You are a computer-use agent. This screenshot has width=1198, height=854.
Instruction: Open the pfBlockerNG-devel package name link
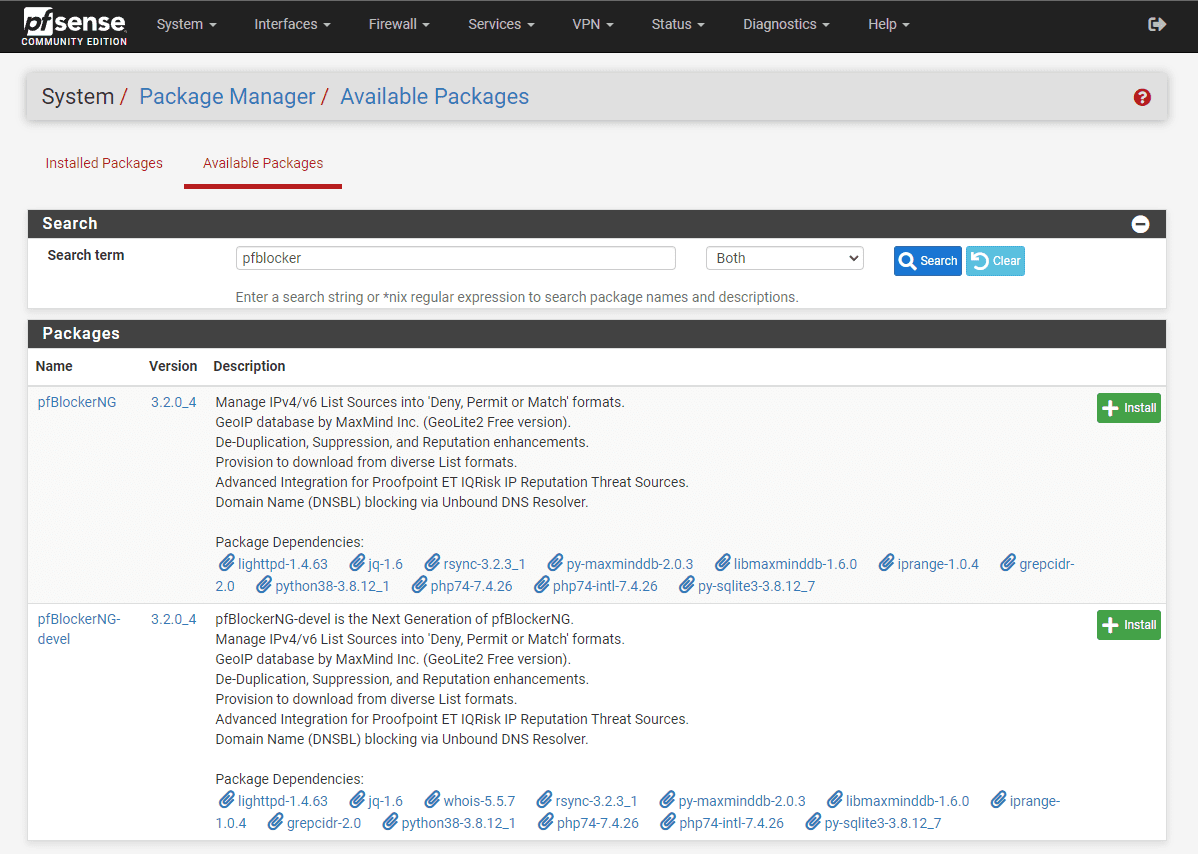point(79,629)
